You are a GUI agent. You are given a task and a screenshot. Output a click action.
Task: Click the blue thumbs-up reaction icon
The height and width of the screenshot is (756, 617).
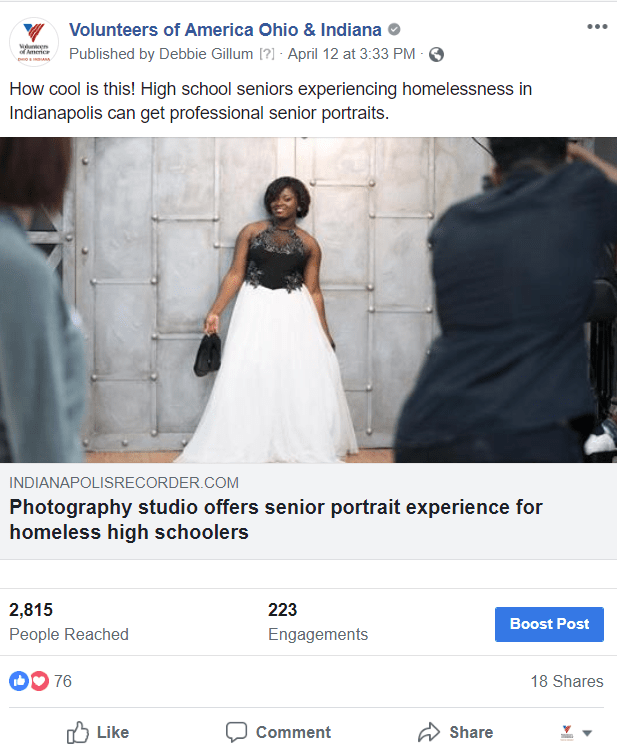pos(19,681)
